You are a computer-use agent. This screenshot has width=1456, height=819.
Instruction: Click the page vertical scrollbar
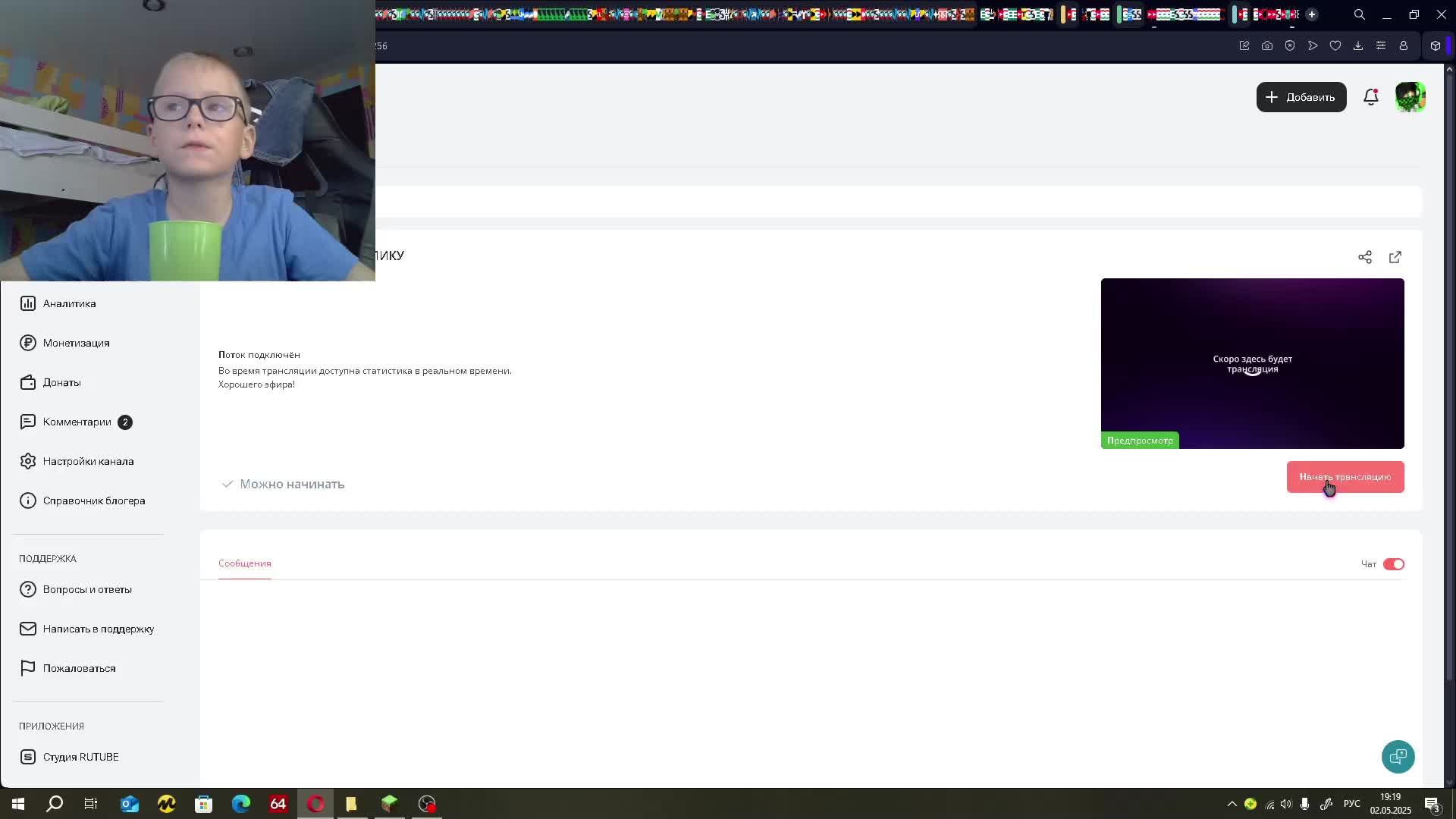(1449, 379)
